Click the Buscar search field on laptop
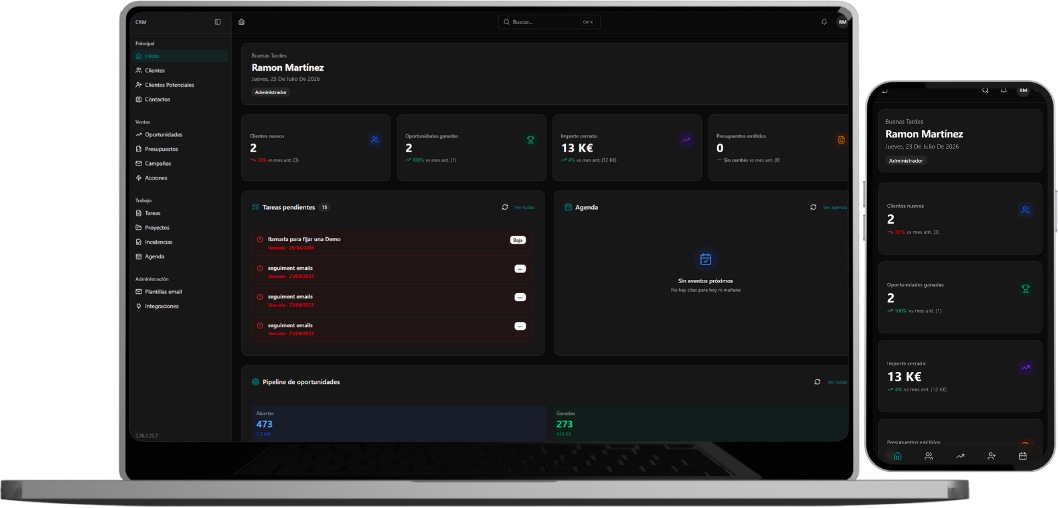The height and width of the screenshot is (508, 1058). point(549,22)
